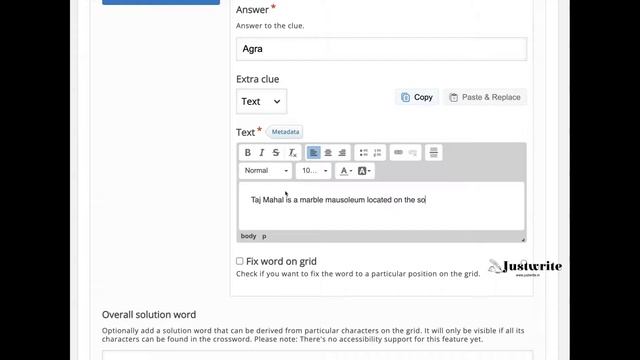Enable Fix word on grid checkbox
The image size is (640, 360).
(x=240, y=261)
